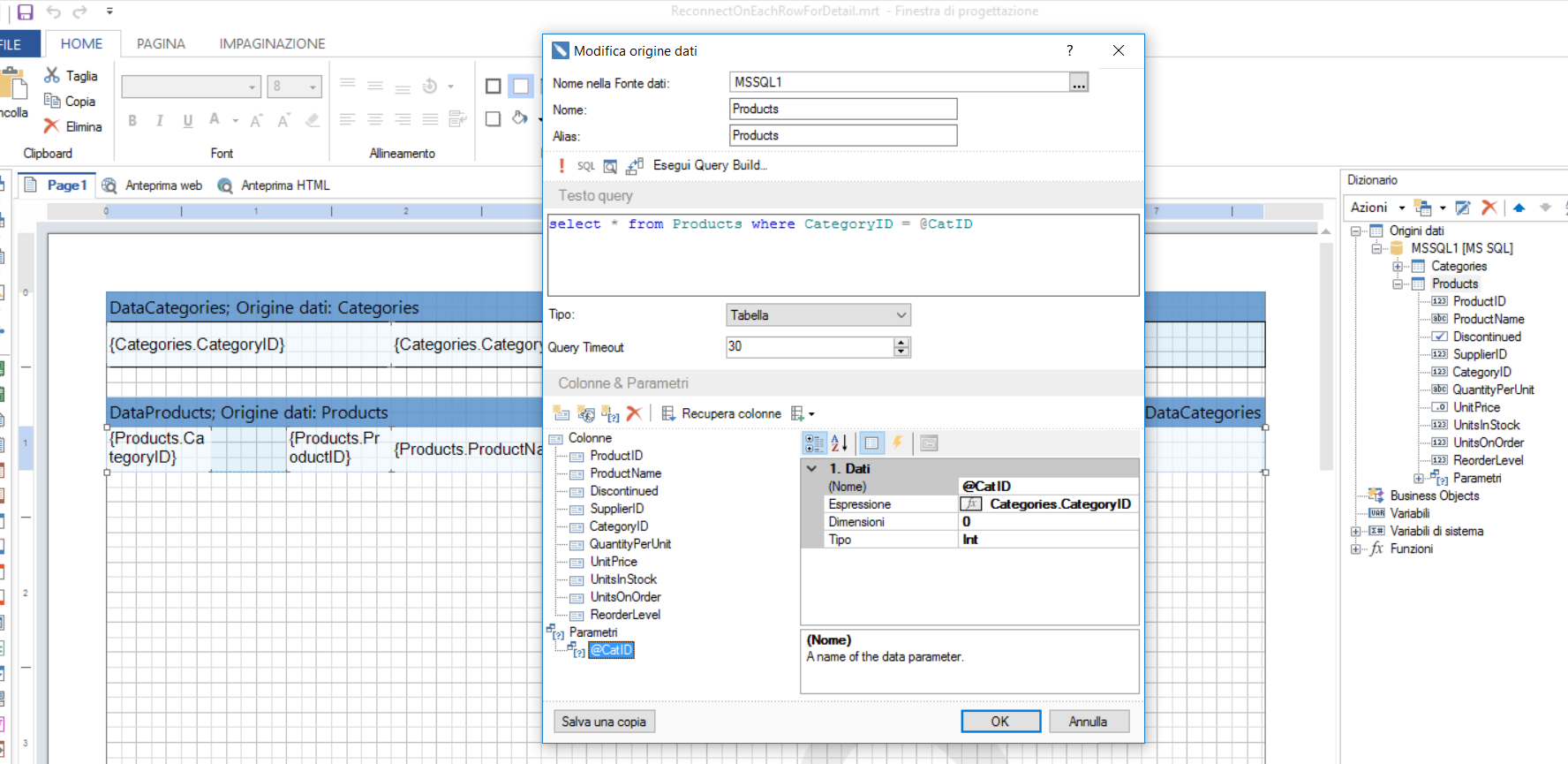Toggle Underline formatting
The height and width of the screenshot is (764, 1568).
click(x=188, y=121)
